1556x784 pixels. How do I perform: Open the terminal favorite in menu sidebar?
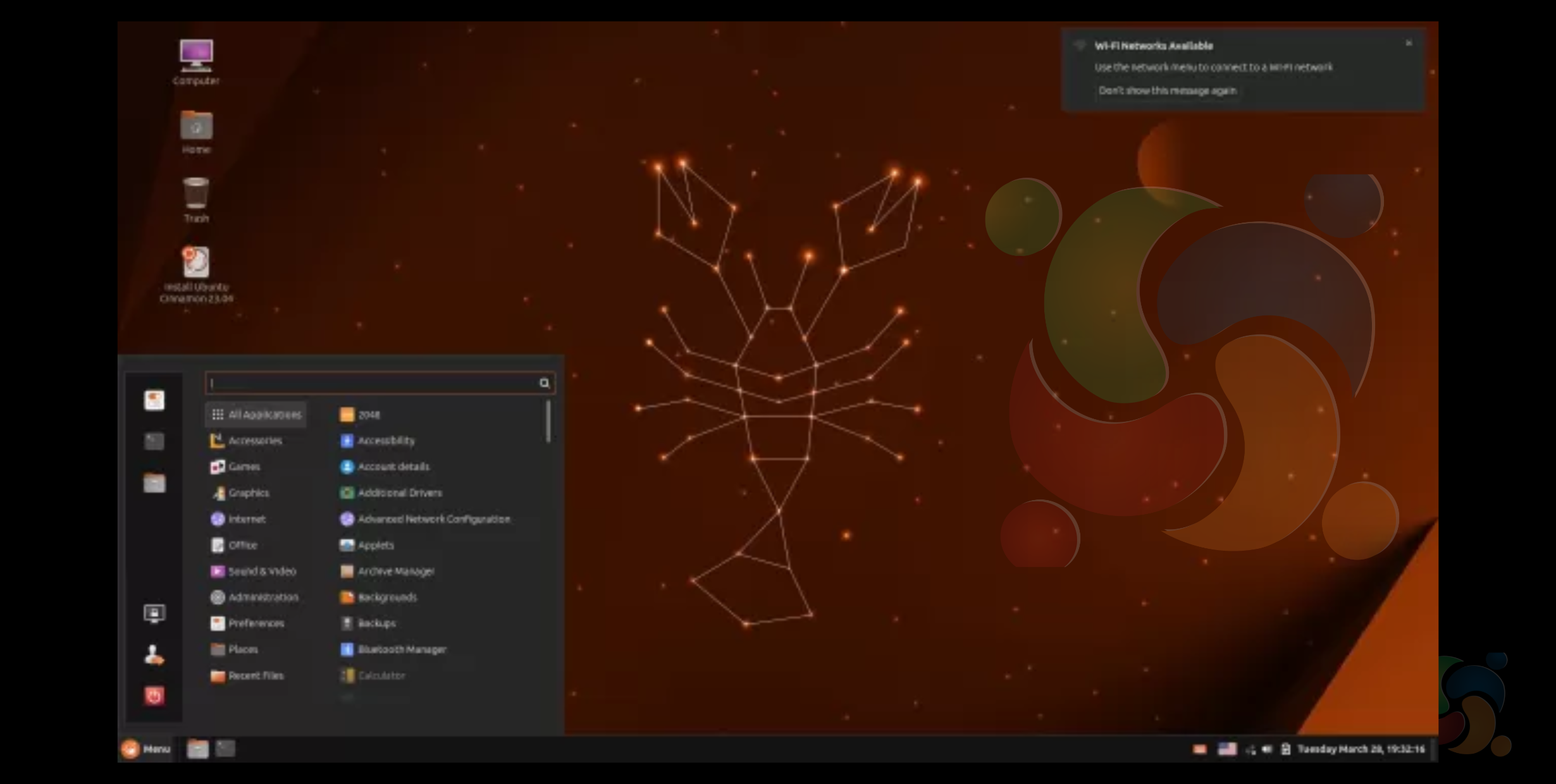154,441
